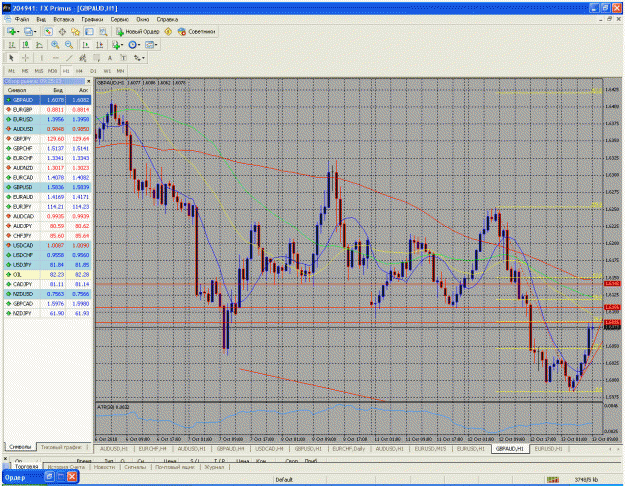This screenshot has height=486, width=625.
Task: Click connection status bars in status bar
Action: [x=553, y=480]
